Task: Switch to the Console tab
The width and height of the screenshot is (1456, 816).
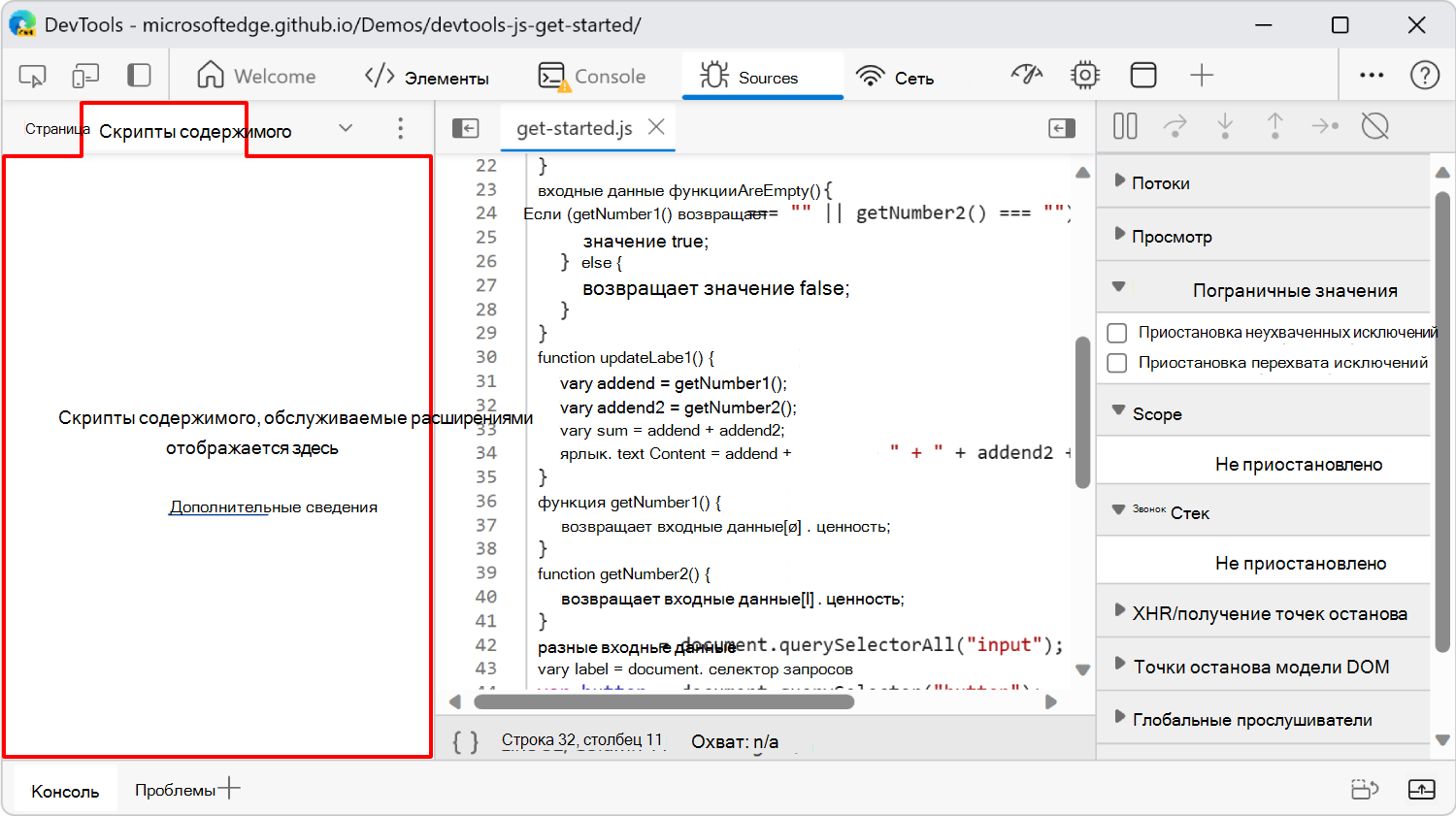Action: click(x=592, y=76)
